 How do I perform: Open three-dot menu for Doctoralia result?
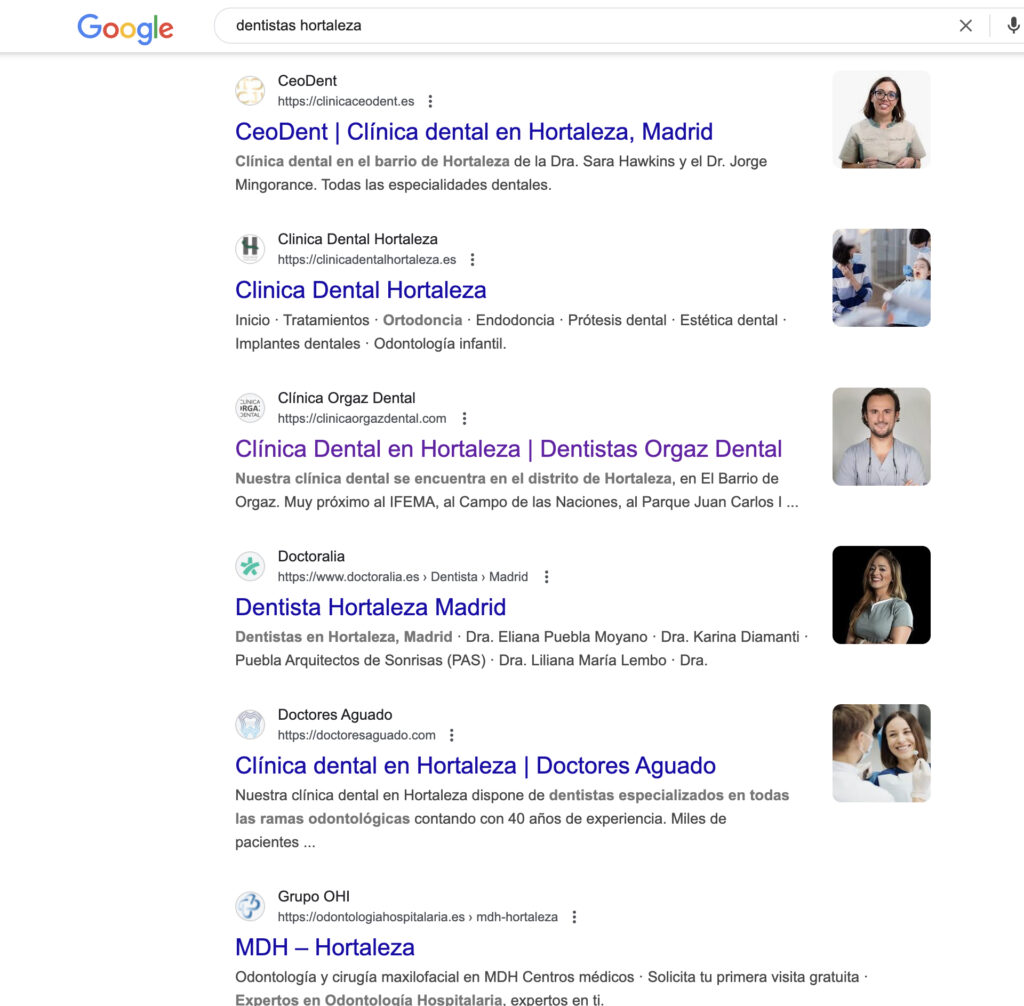tap(546, 577)
